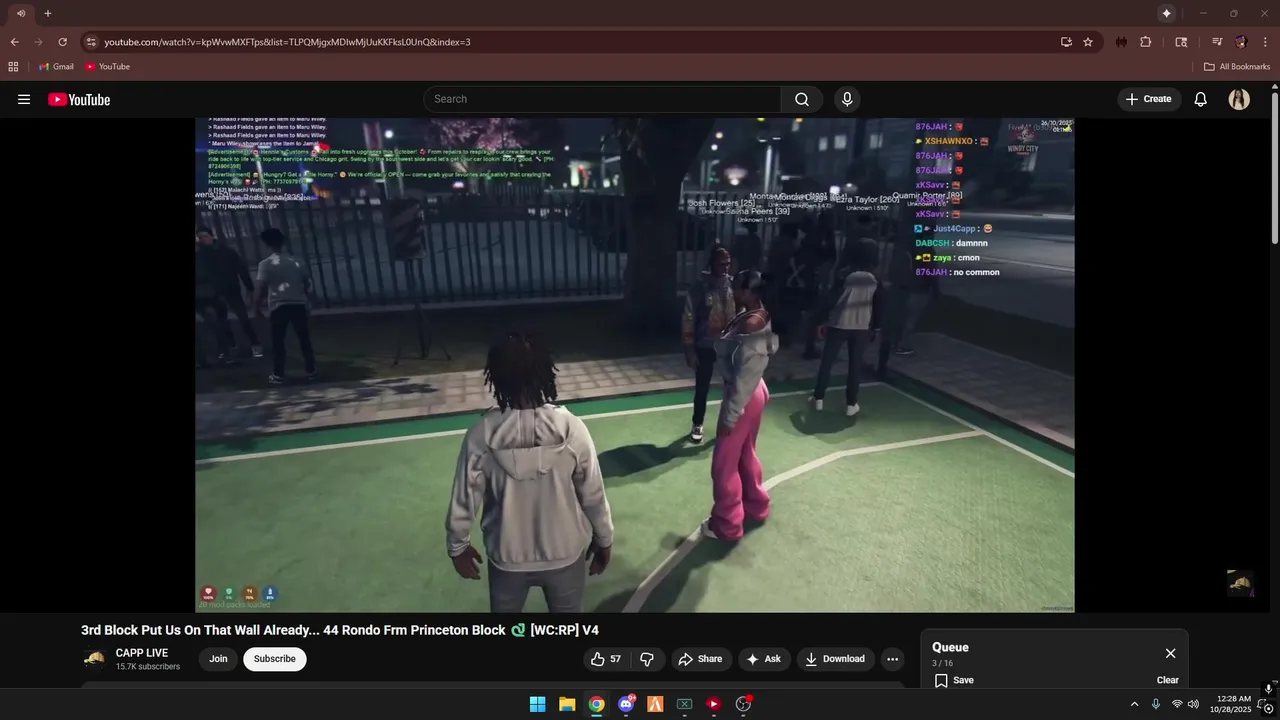Open Chrome extensions puzzle icon
The height and width of the screenshot is (720, 1280).
(x=1146, y=42)
